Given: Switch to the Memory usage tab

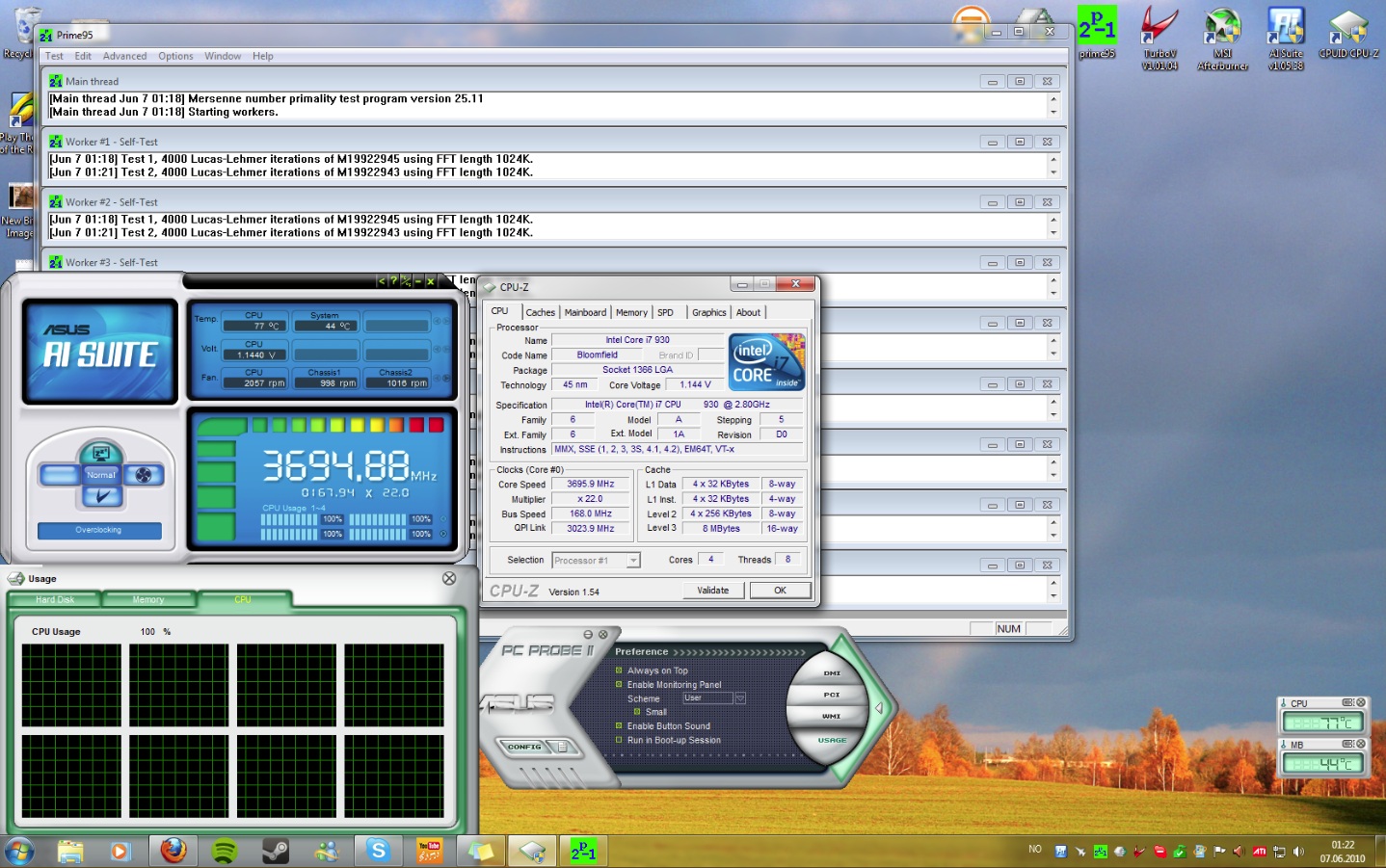Looking at the screenshot, I should tap(148, 599).
